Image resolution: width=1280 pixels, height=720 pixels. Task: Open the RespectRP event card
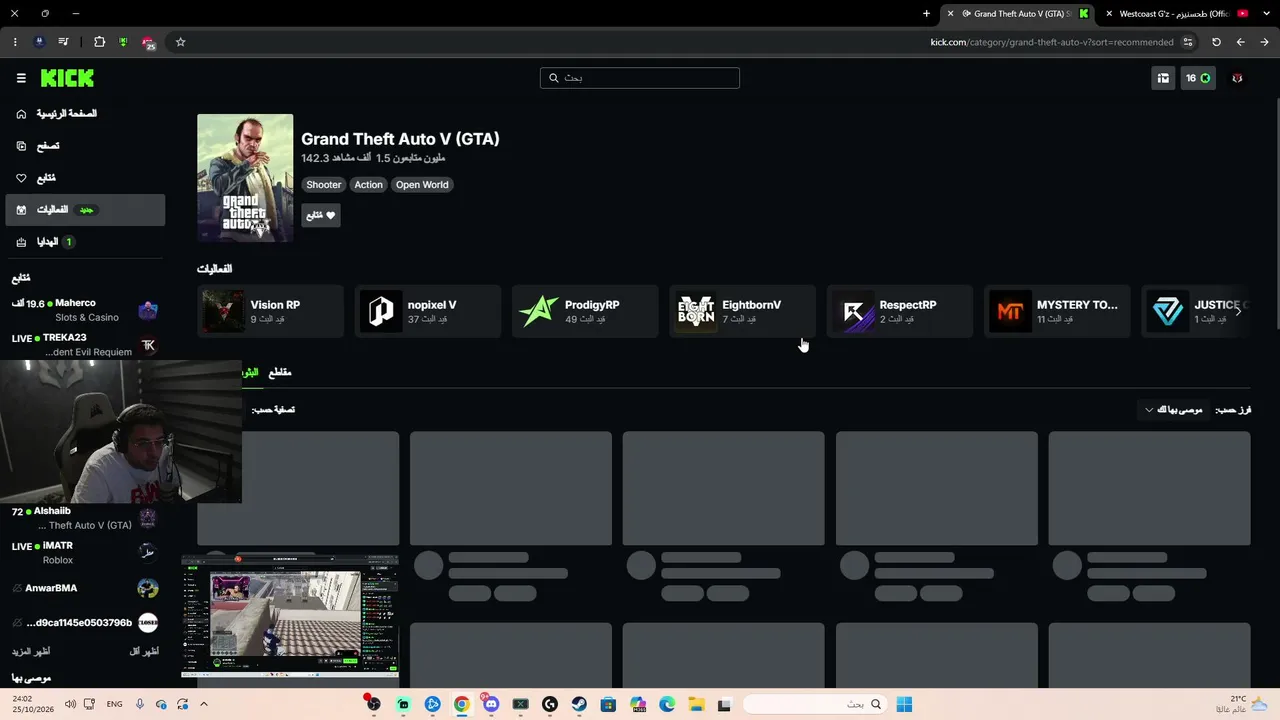[899, 311]
